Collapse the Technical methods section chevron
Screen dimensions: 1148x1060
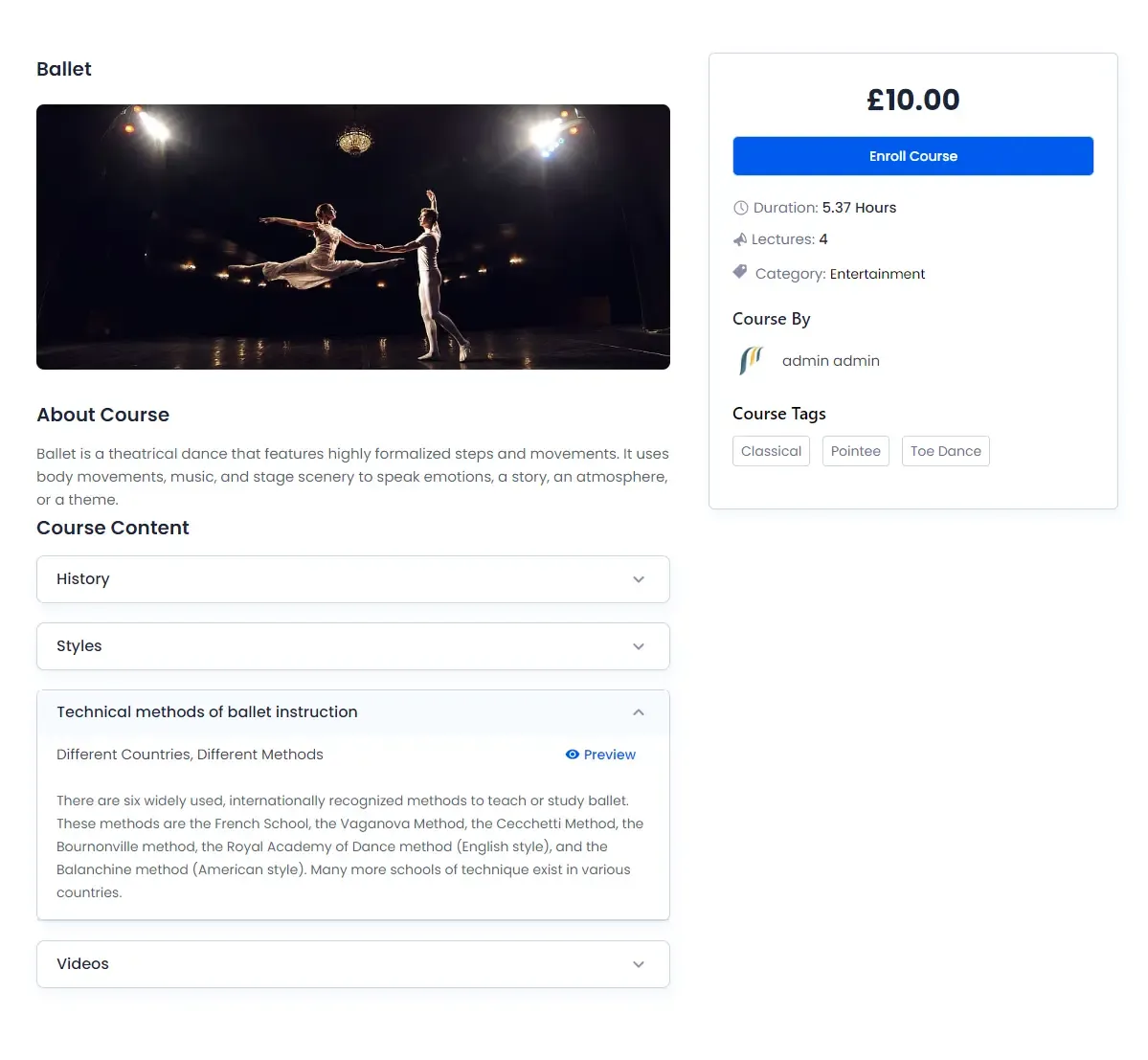point(639,712)
